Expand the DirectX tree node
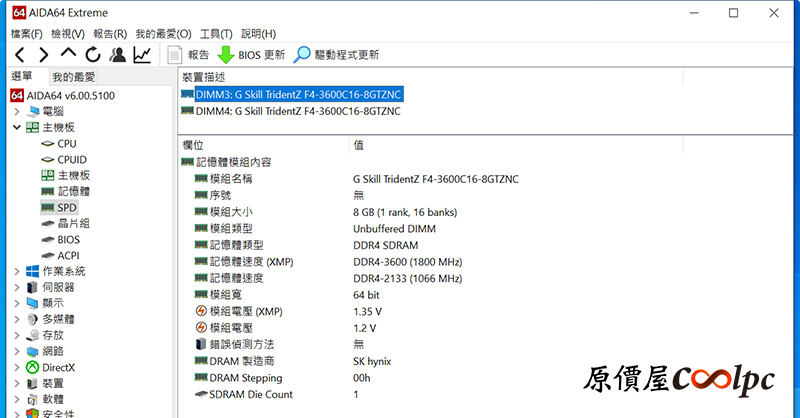This screenshot has width=800, height=418. (17, 367)
